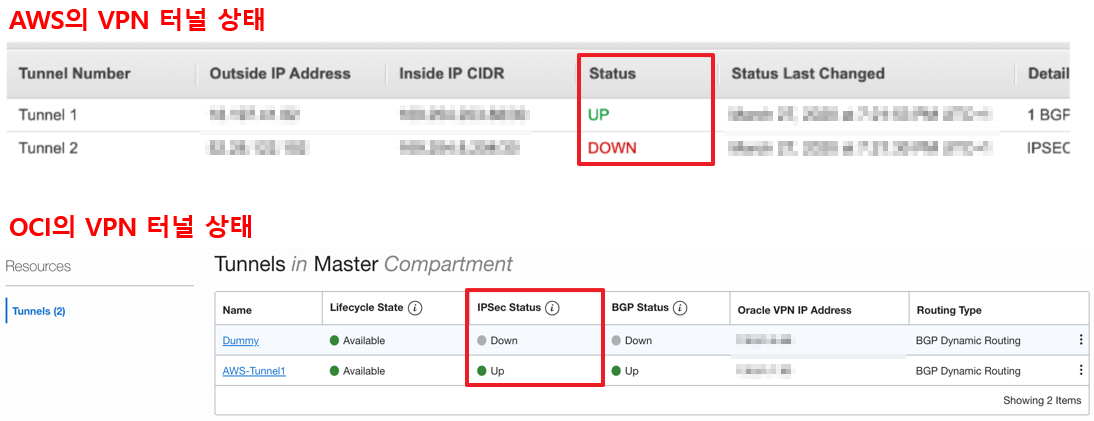Image resolution: width=1094 pixels, height=421 pixels.
Task: Select Tunnels (2) in Resources sidebar
Action: pyautogui.click(x=39, y=311)
